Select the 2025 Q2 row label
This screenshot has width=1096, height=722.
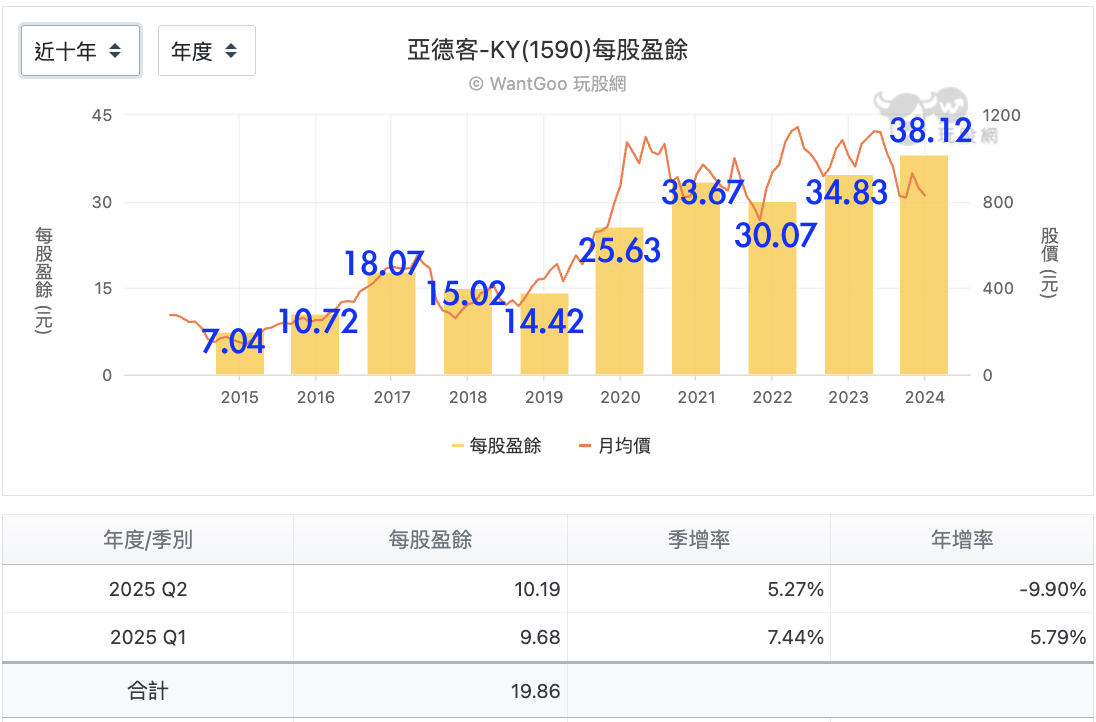148,589
